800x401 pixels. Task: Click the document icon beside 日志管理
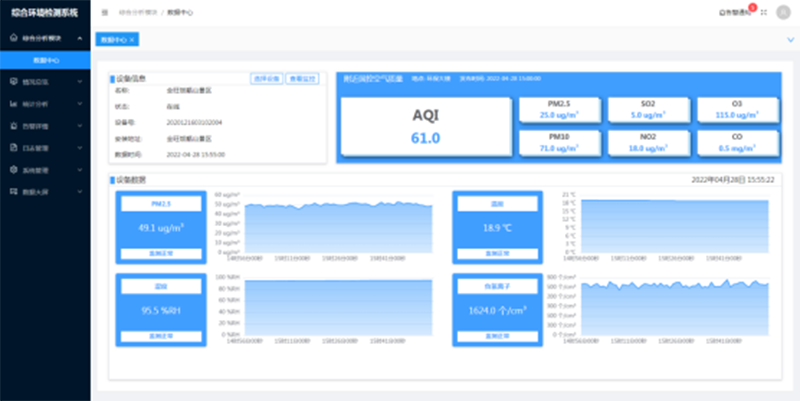pyautogui.click(x=11, y=147)
